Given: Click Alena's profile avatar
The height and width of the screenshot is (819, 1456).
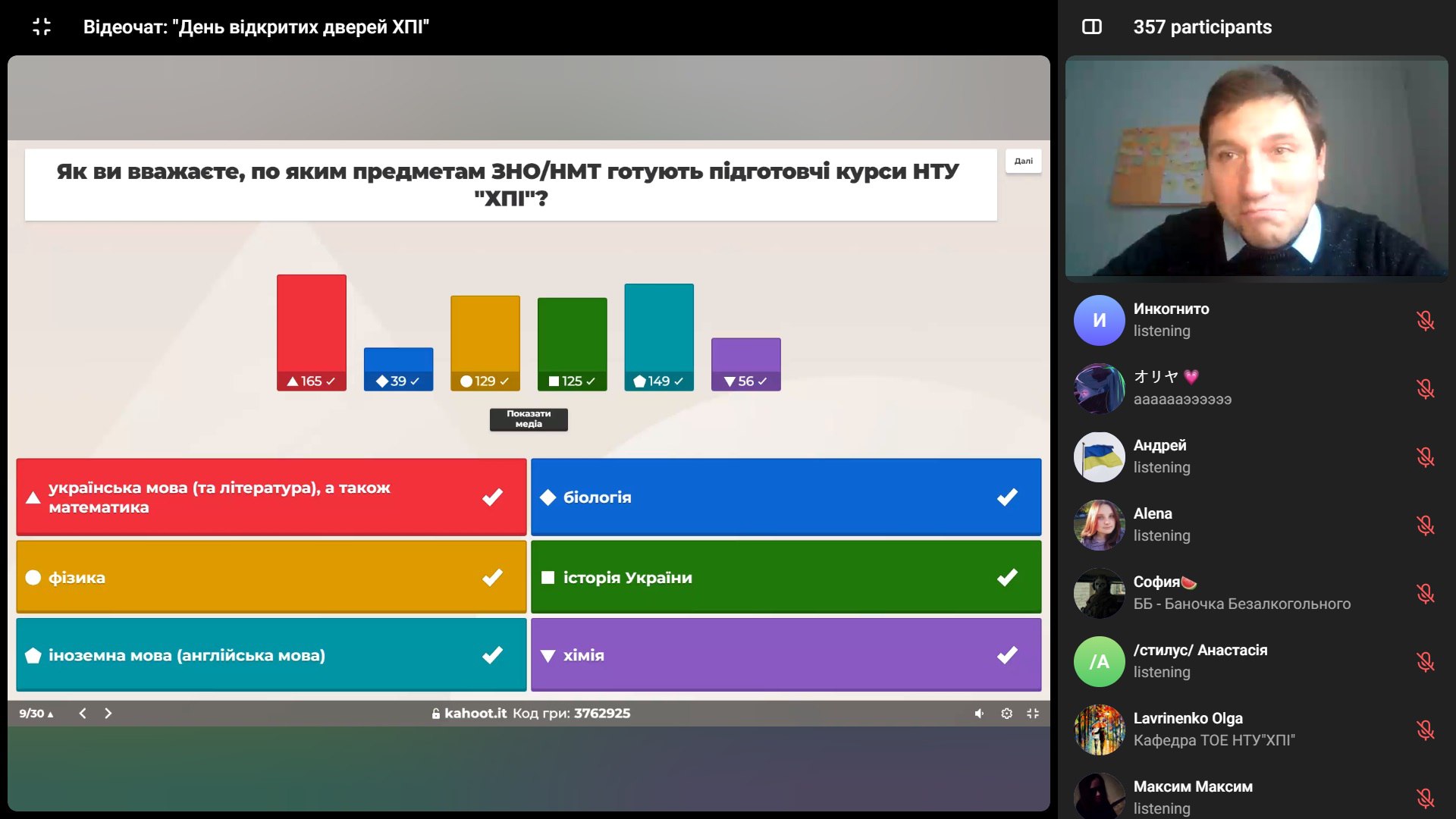Looking at the screenshot, I should pos(1099,525).
